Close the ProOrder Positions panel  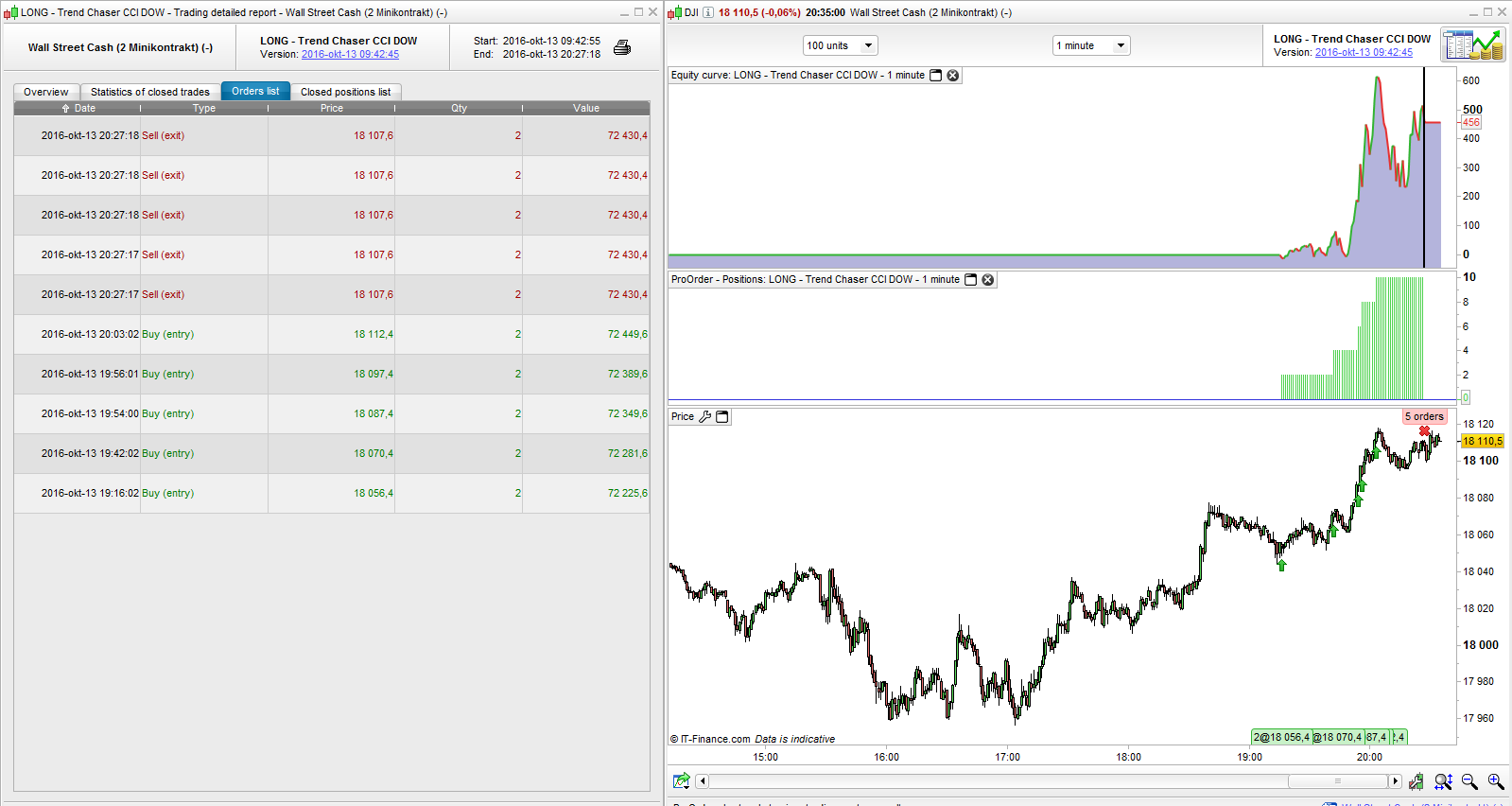pos(988,280)
